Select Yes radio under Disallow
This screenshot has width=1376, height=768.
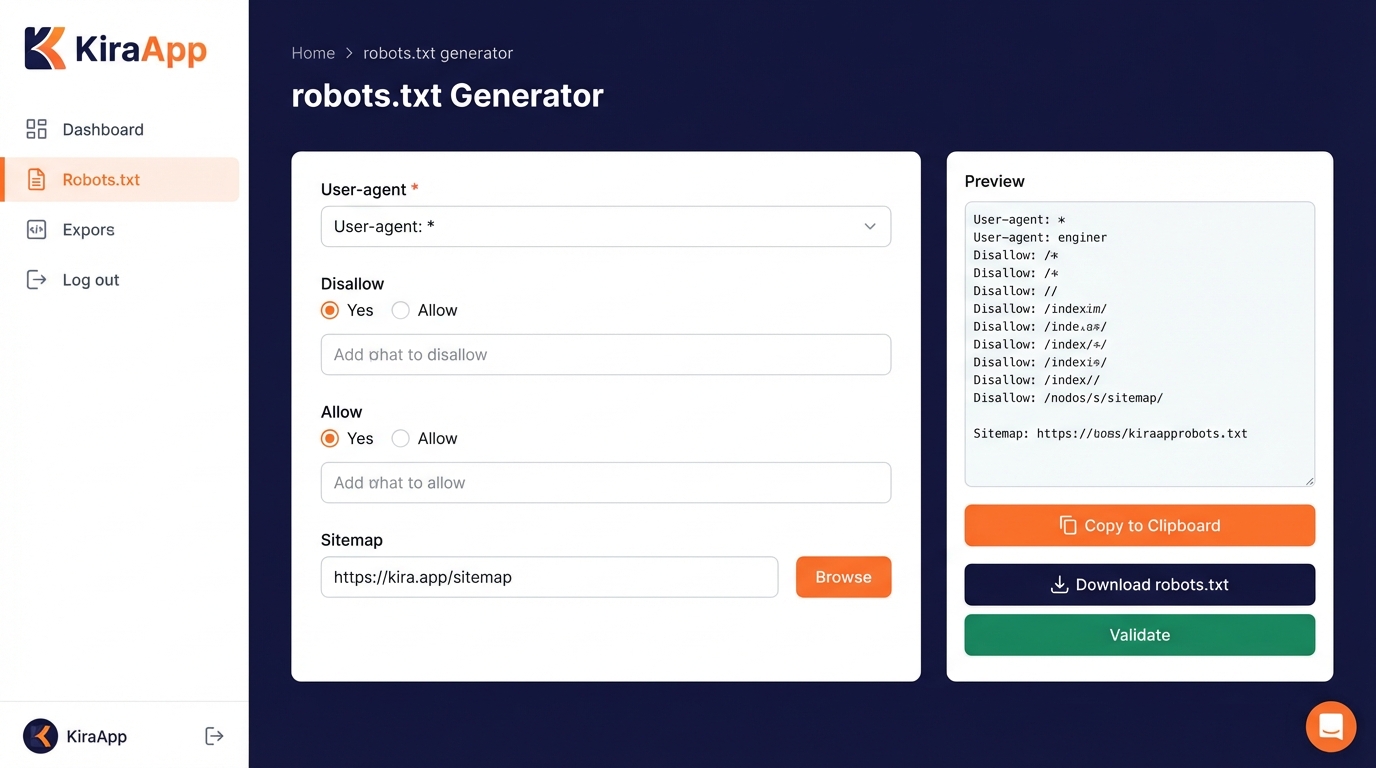330,310
